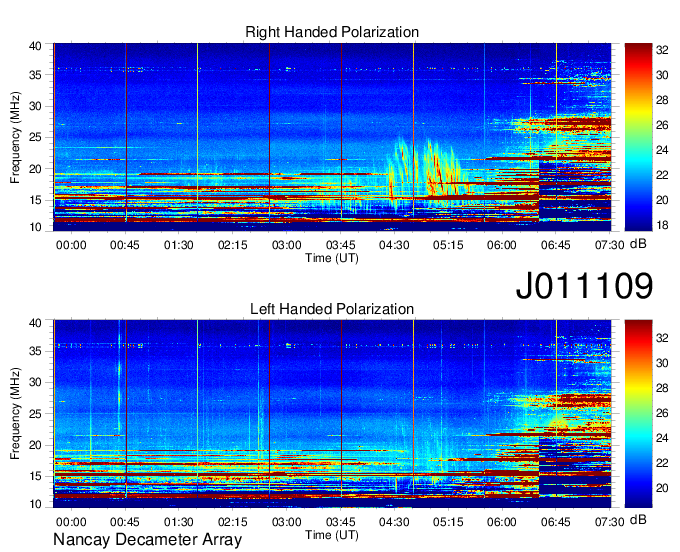The height and width of the screenshot is (552, 680).
Task: Click 07:30 time tick under bottom plot
Action: click(x=609, y=522)
